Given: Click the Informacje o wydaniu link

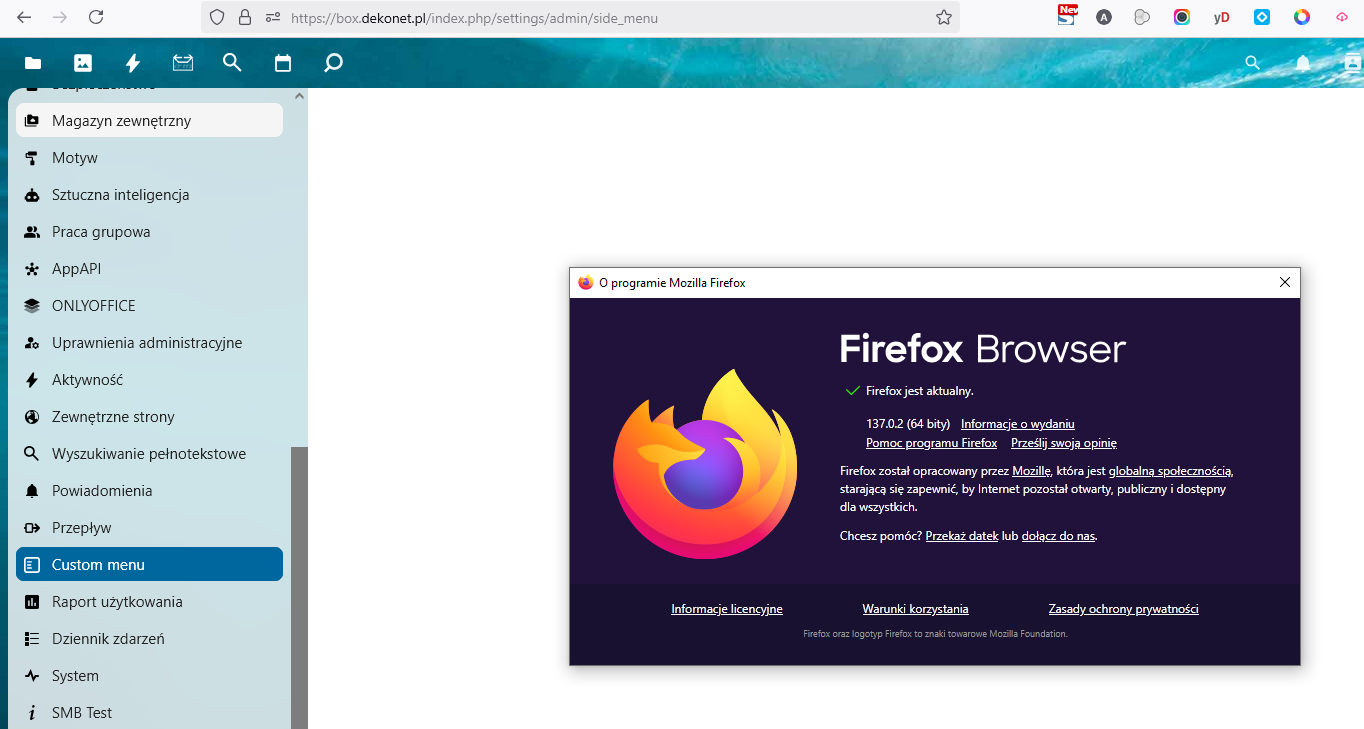Looking at the screenshot, I should point(1017,424).
